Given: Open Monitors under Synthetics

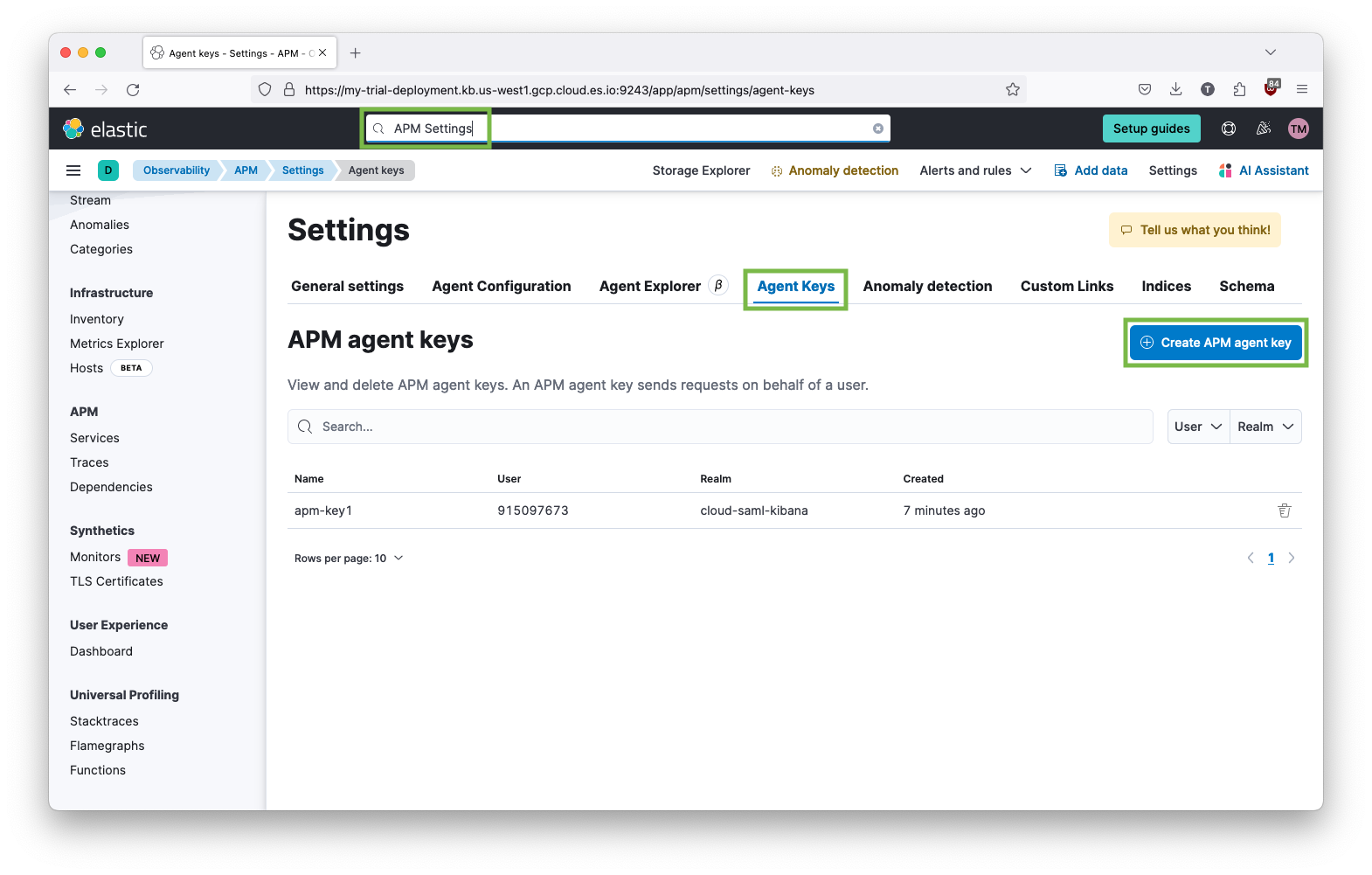Looking at the screenshot, I should pyautogui.click(x=95, y=557).
